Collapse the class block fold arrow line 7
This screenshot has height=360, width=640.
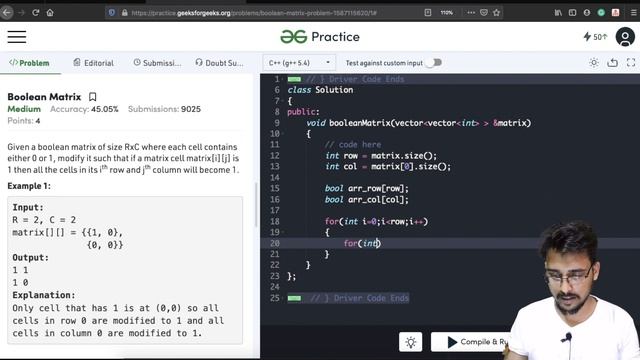pyautogui.click(x=283, y=101)
